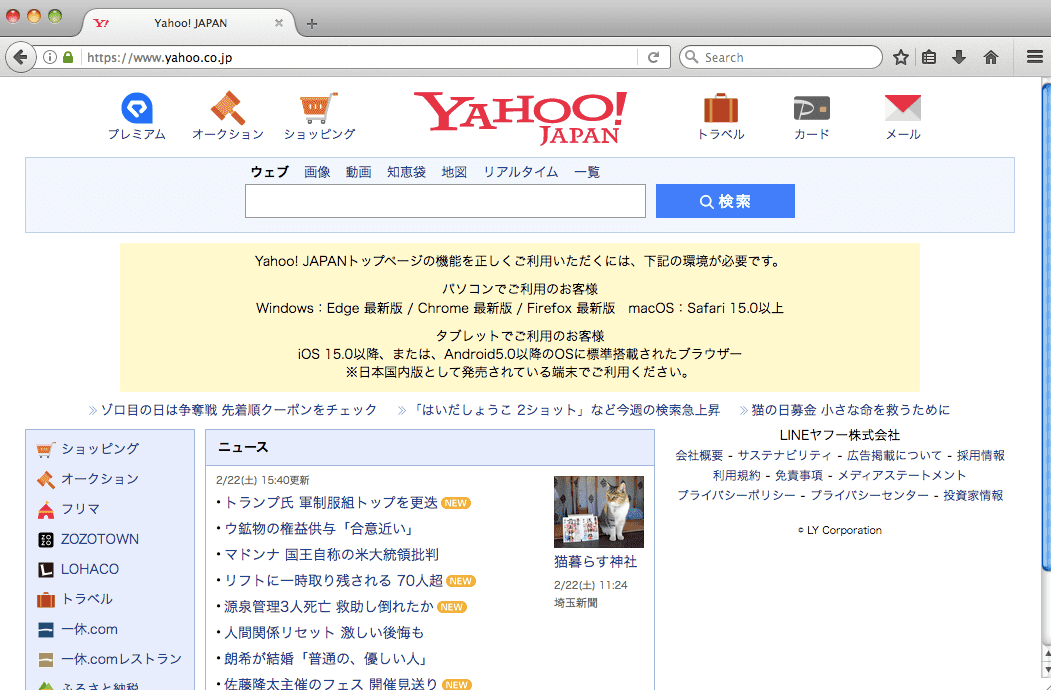Go to the browser home icon
This screenshot has height=690, width=1051.
tap(991, 57)
